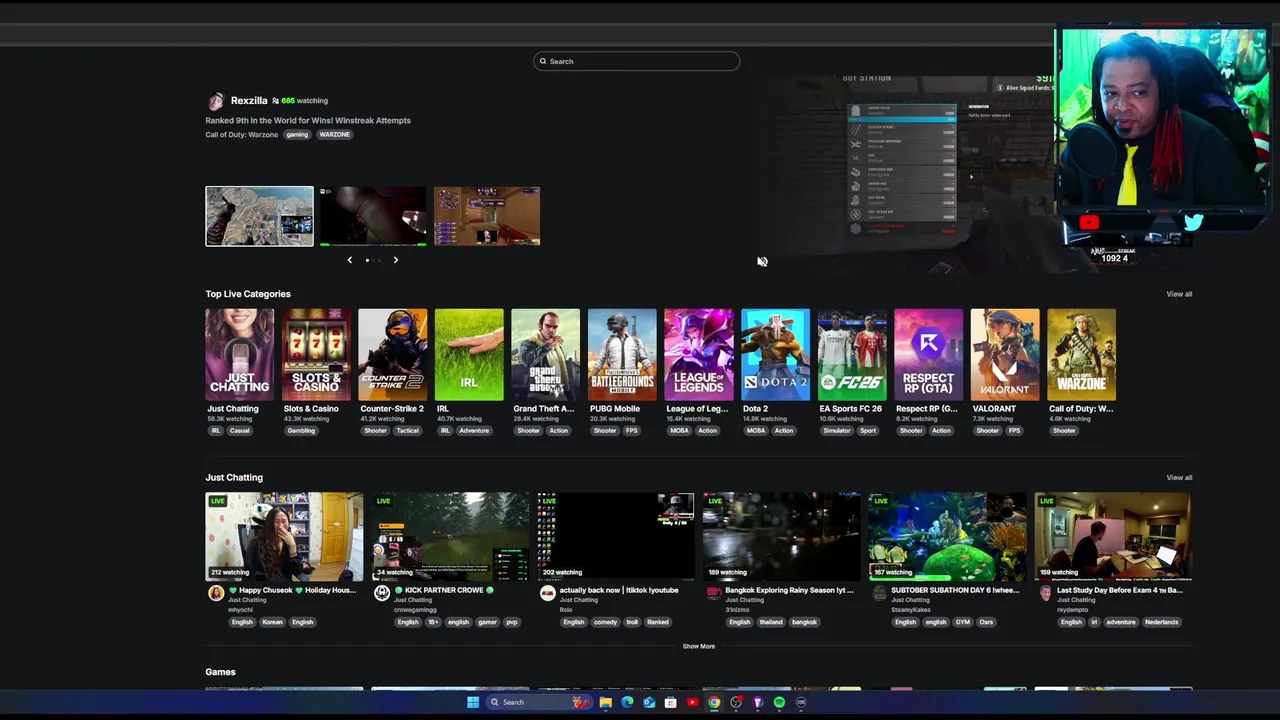Open the Grand Theft Auto category cover
Screen dimensions: 1280x720
click(x=546, y=355)
